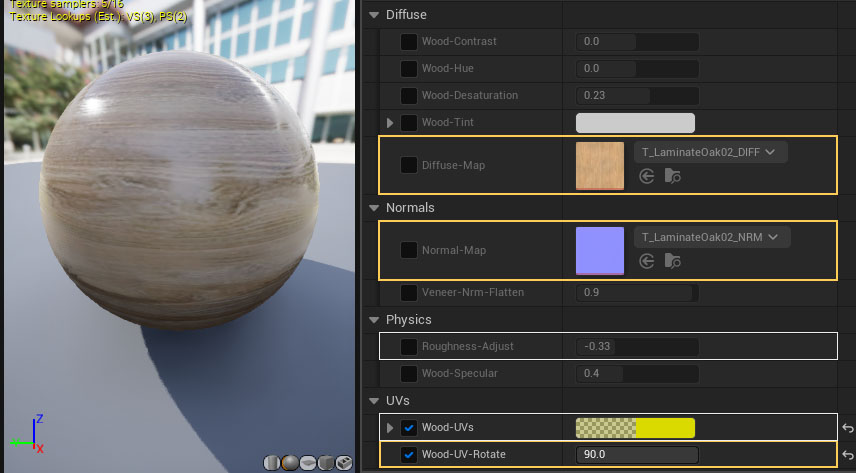Reset Wood-UV-Rotate to default value

point(847,454)
